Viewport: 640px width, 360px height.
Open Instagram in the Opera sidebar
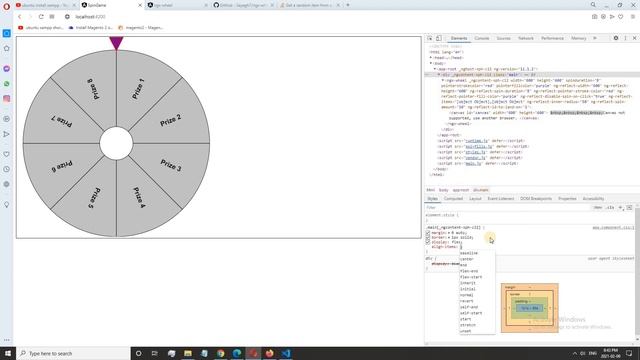pos(7,99)
